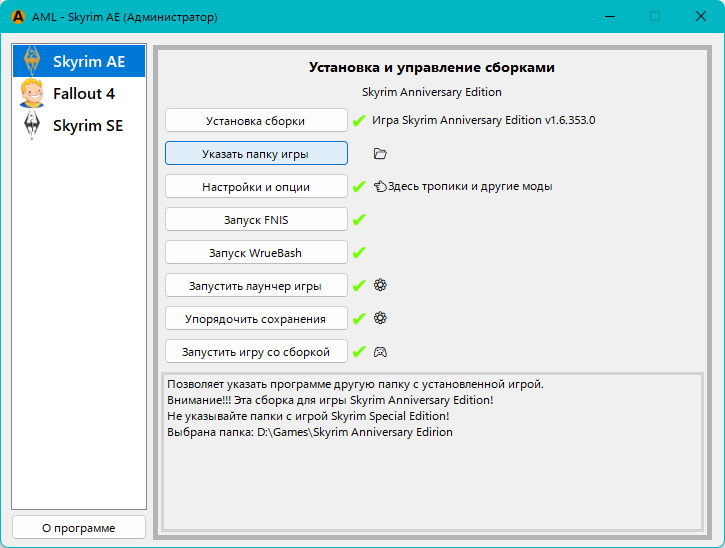Click the green checkmark beside Установка сборки
The height and width of the screenshot is (548, 725).
(x=359, y=121)
